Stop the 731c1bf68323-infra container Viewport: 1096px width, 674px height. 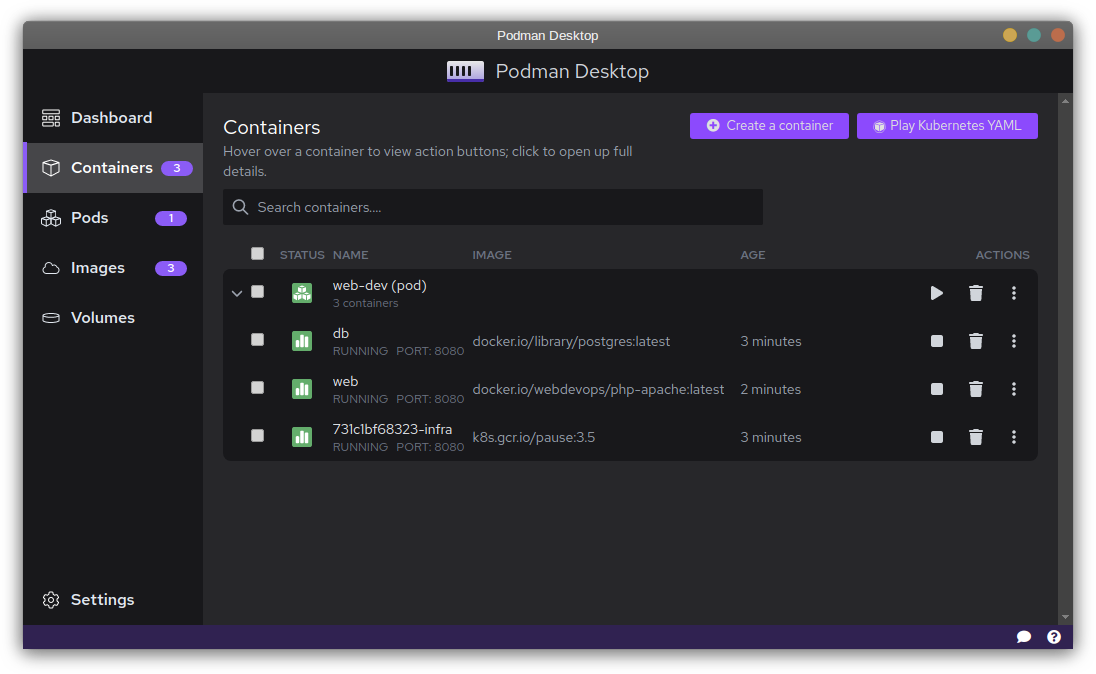(x=936, y=437)
